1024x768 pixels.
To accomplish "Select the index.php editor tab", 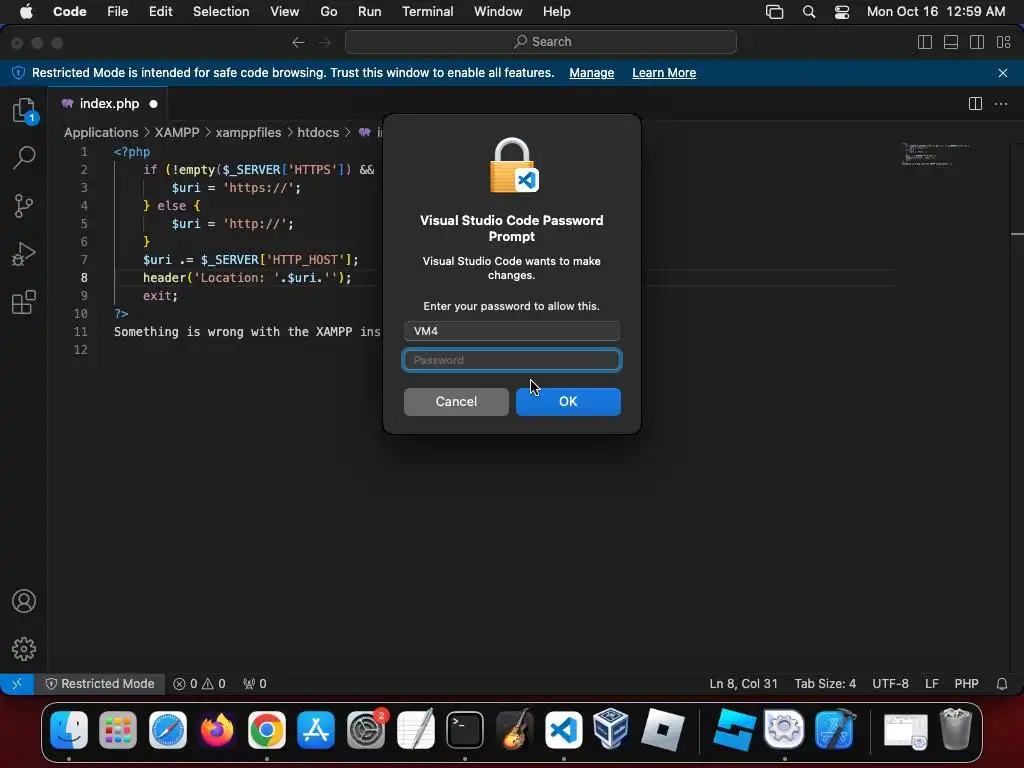I will coord(108,104).
